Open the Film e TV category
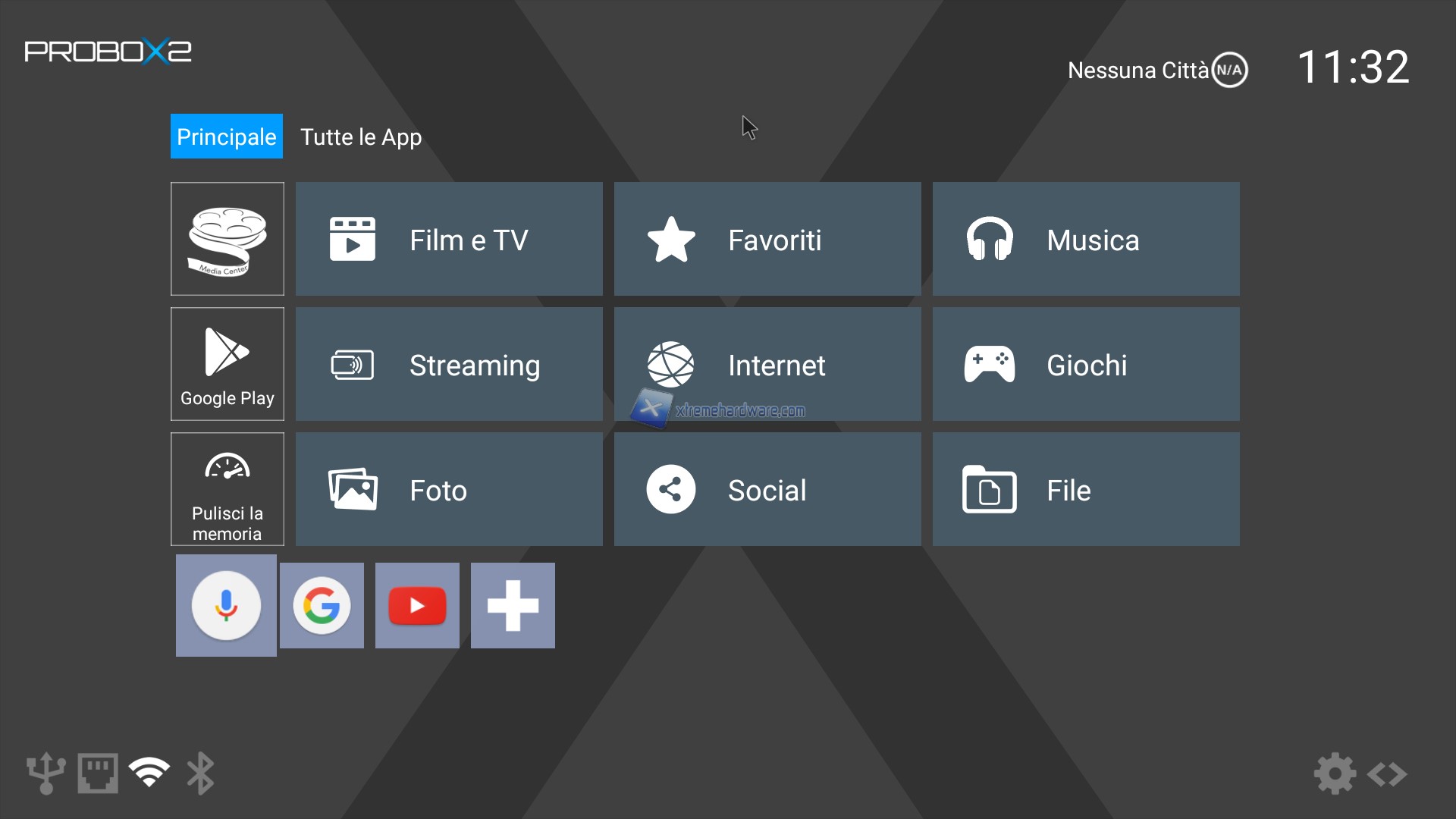1456x819 pixels. coord(449,239)
